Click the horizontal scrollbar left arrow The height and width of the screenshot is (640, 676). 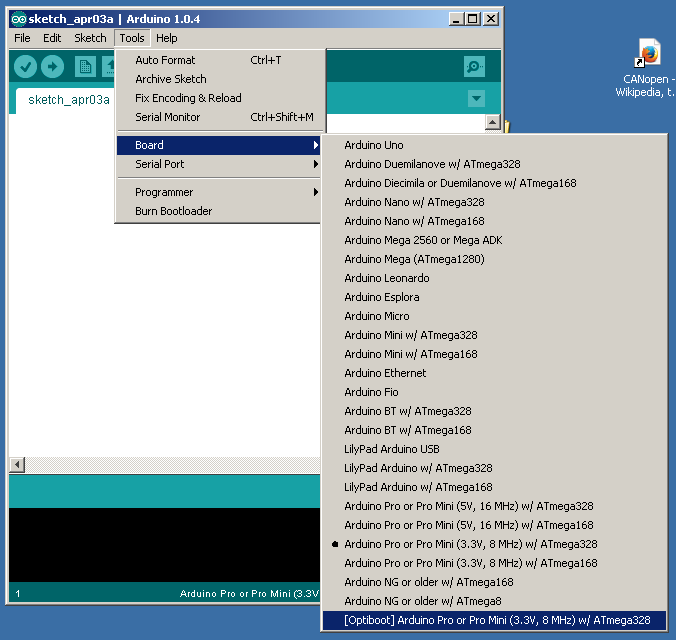[x=17, y=465]
